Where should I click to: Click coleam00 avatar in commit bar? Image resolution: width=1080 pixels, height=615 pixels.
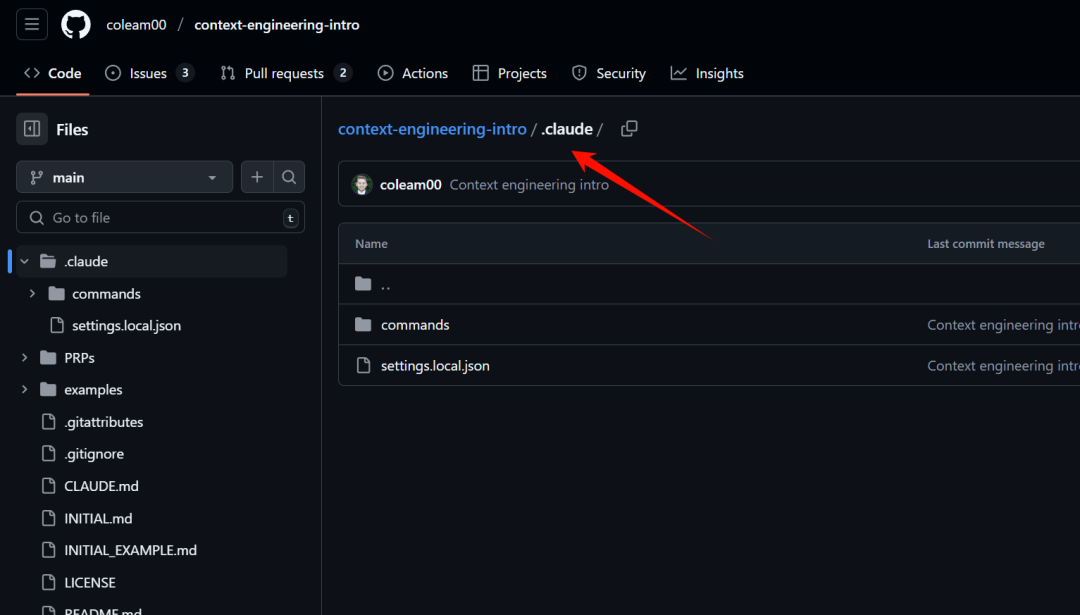point(362,185)
